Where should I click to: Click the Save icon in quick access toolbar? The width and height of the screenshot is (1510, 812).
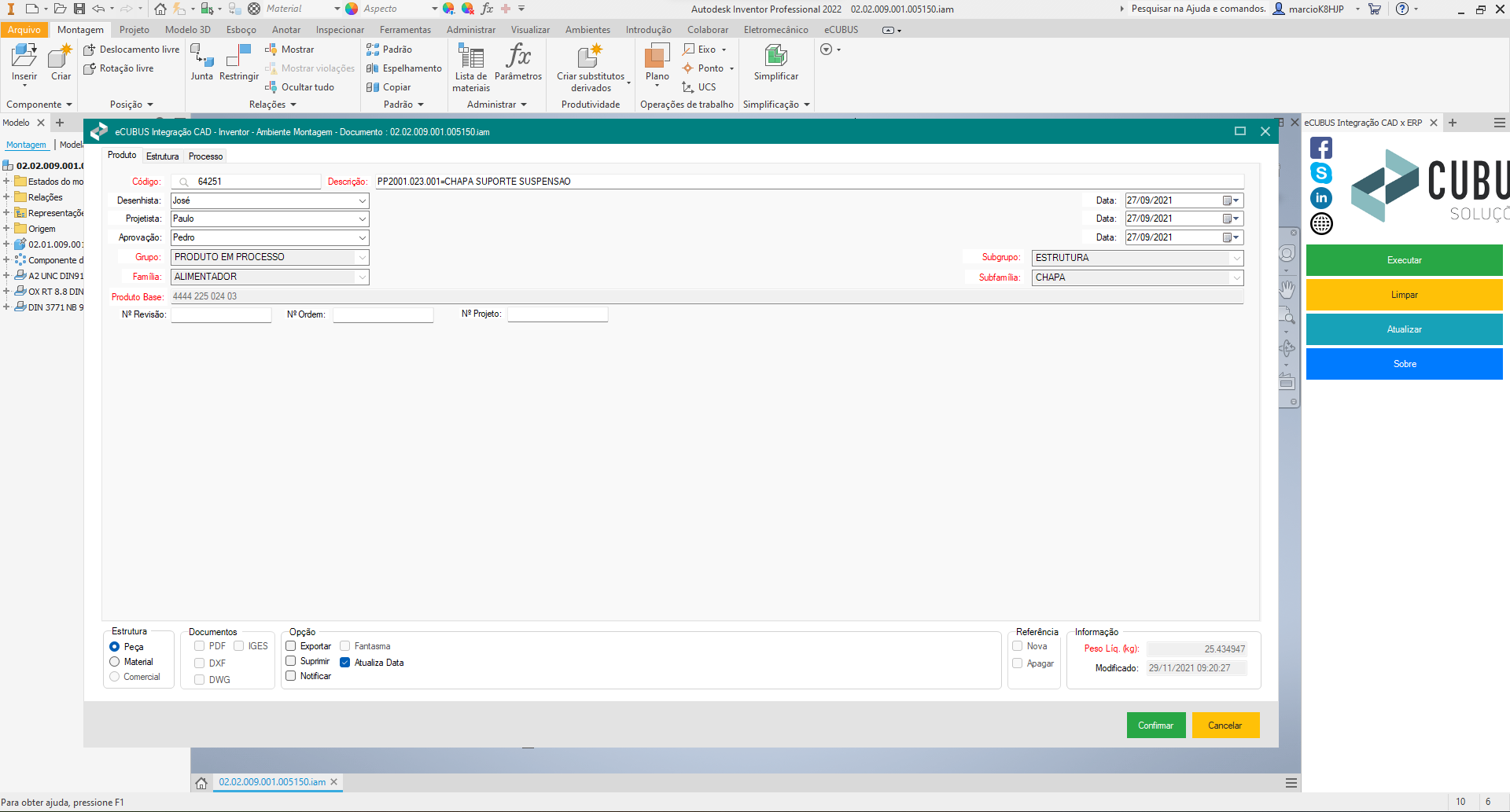click(79, 9)
